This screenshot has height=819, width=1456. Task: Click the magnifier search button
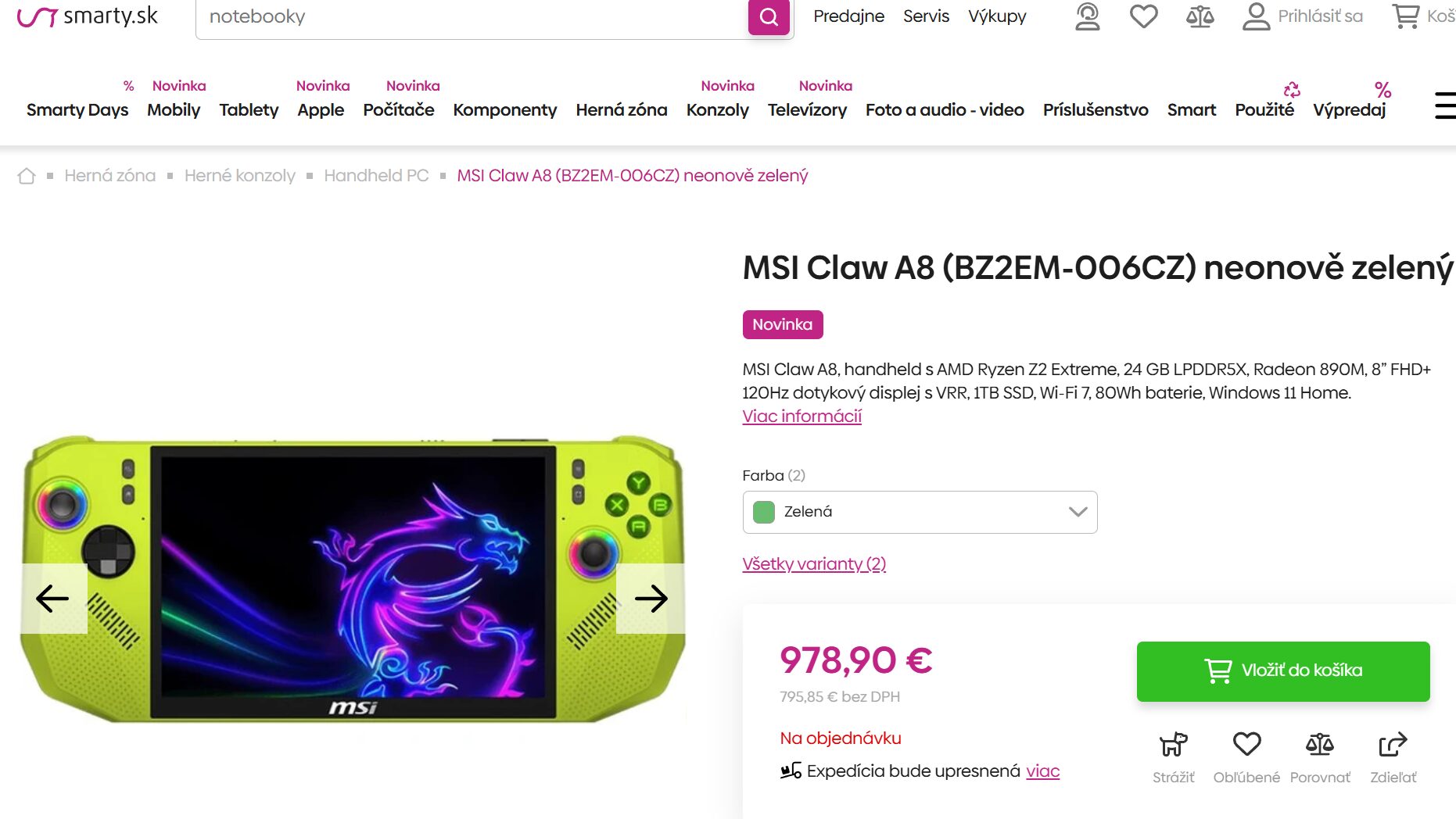(x=769, y=17)
